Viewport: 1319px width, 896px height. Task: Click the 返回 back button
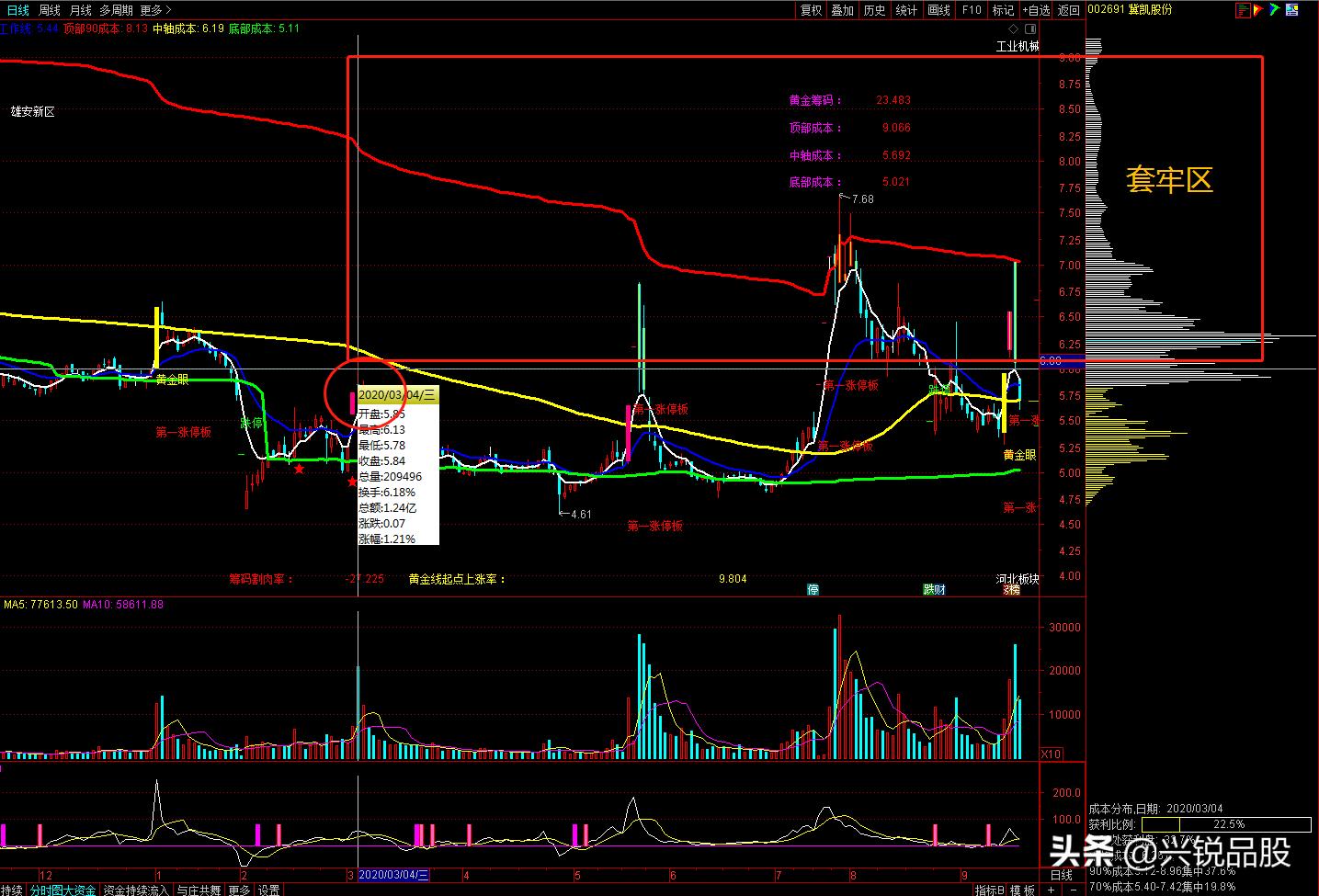tap(1068, 10)
